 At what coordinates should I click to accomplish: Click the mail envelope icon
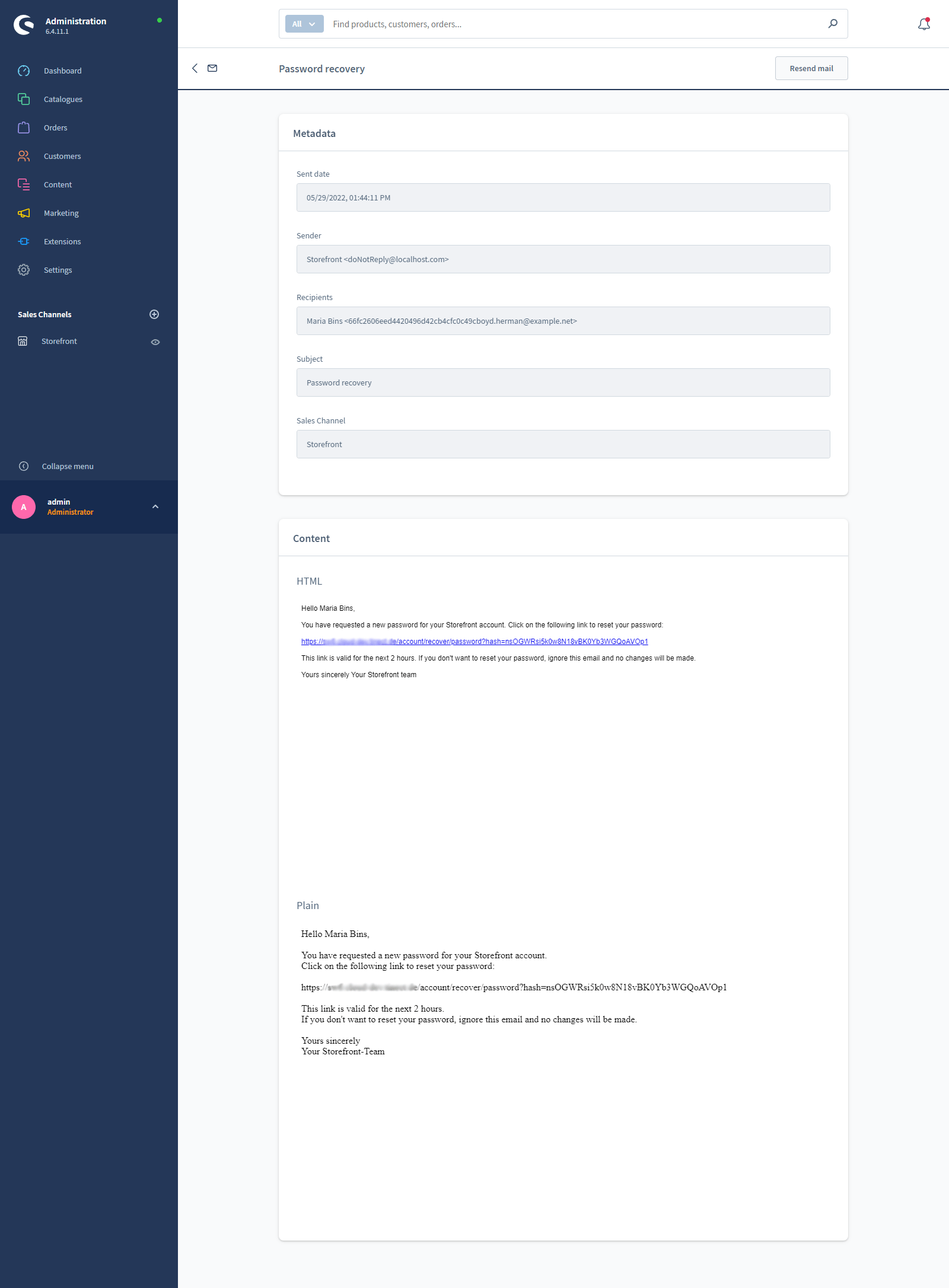pos(212,68)
